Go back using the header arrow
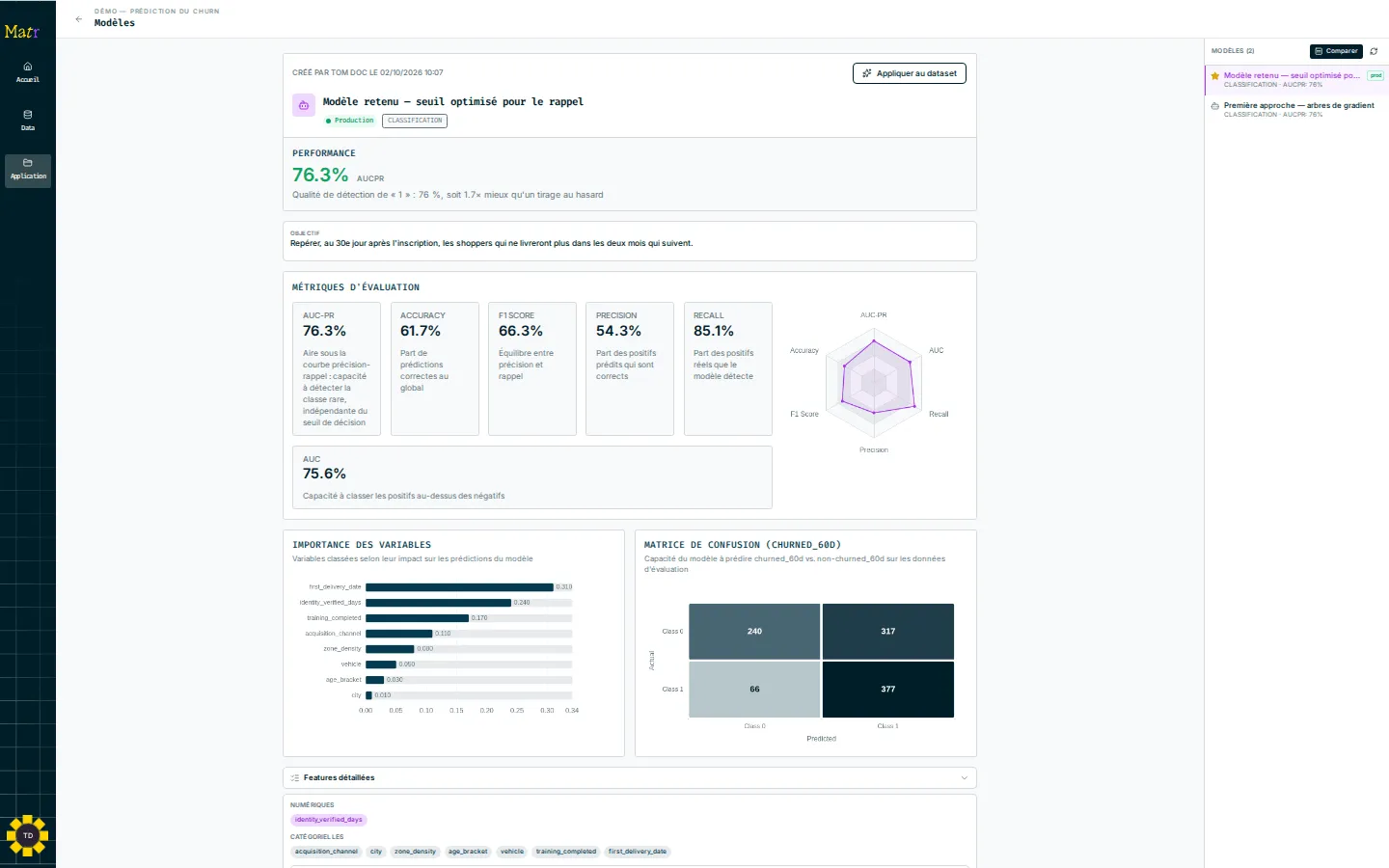Viewport: 1389px width, 868px height. 79,19
